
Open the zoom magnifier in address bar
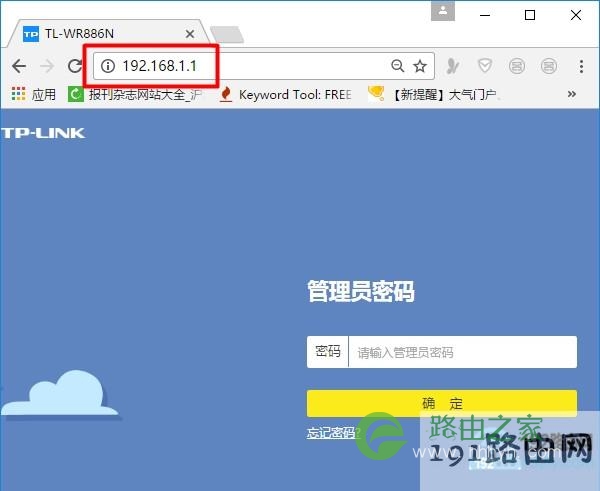(x=398, y=66)
